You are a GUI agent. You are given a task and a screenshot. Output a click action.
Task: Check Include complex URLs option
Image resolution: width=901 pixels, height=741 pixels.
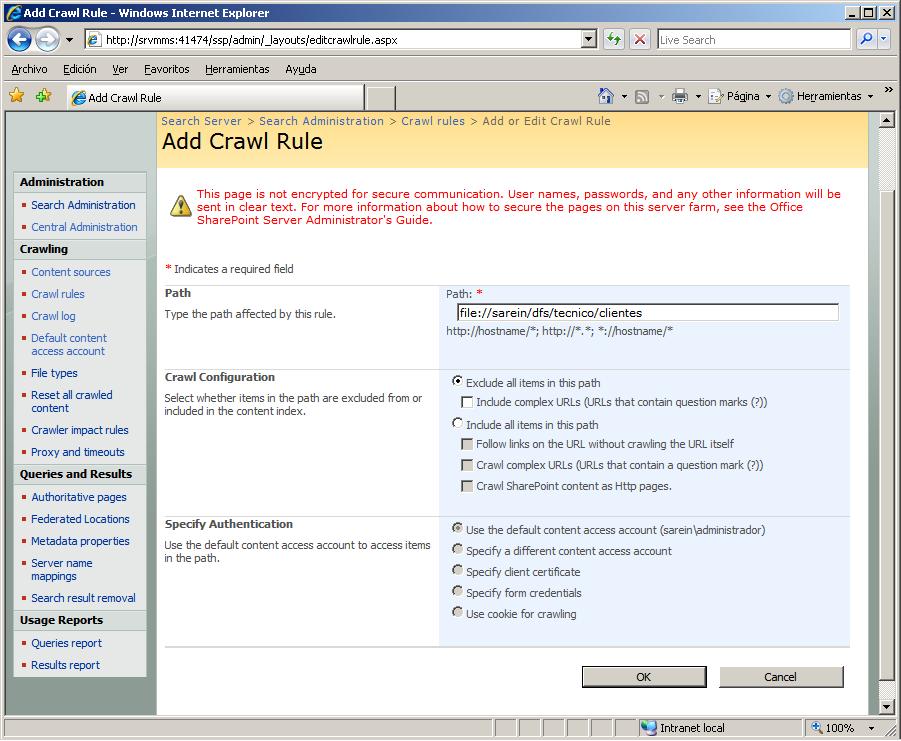(467, 402)
